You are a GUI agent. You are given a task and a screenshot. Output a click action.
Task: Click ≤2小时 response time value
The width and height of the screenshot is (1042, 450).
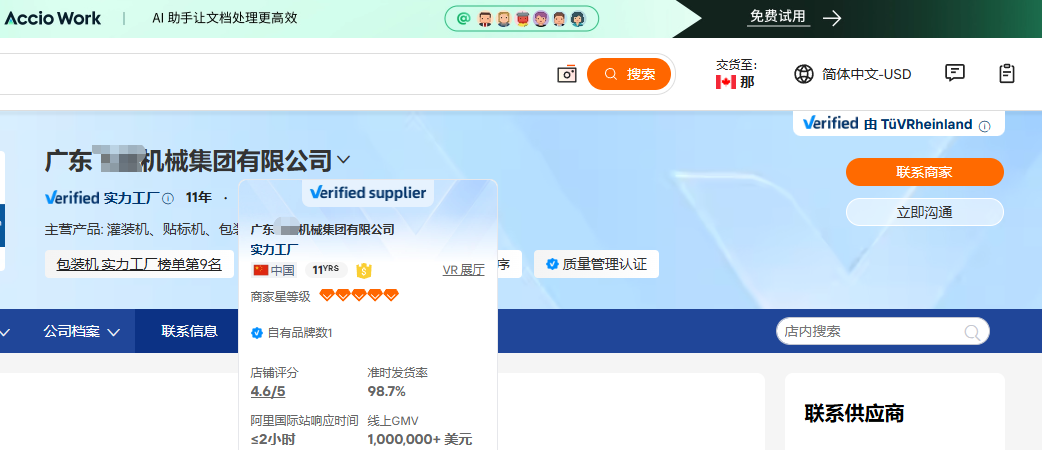(x=273, y=439)
